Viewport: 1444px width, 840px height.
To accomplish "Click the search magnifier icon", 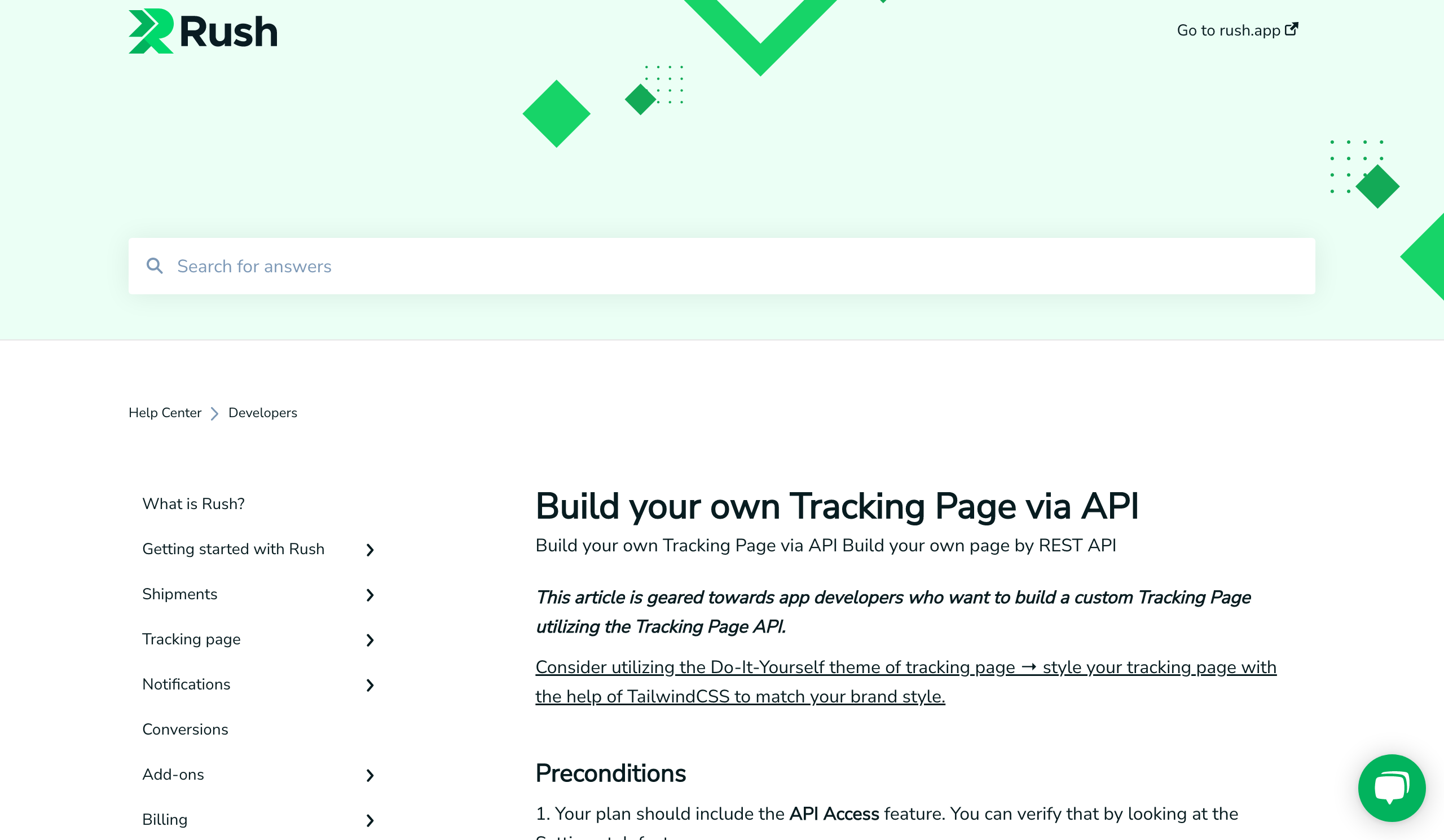I will point(154,266).
